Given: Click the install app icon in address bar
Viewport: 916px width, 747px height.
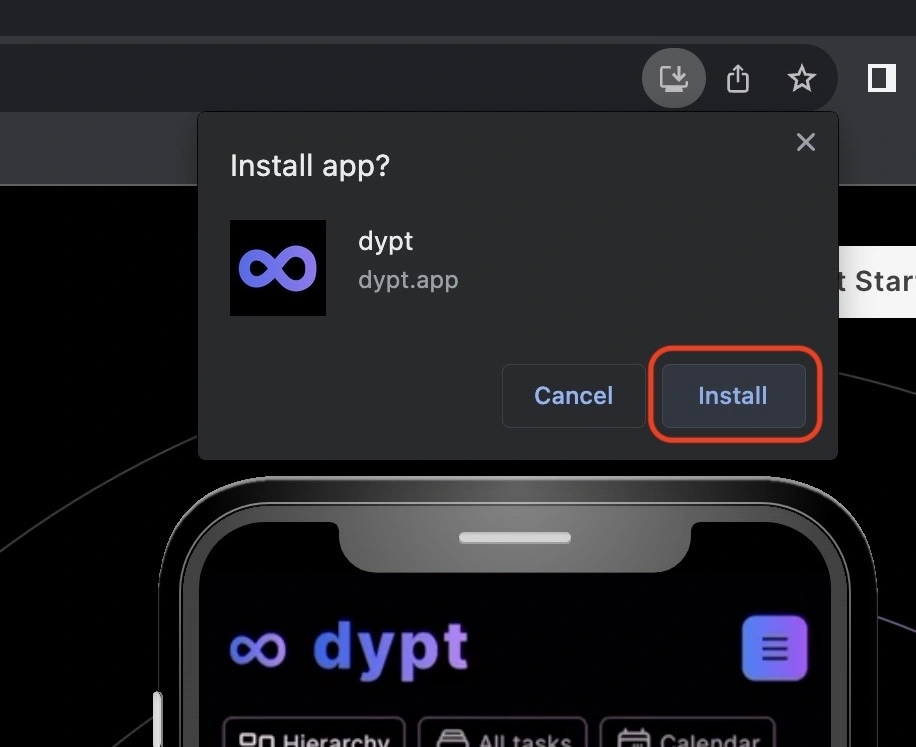Looking at the screenshot, I should [674, 77].
